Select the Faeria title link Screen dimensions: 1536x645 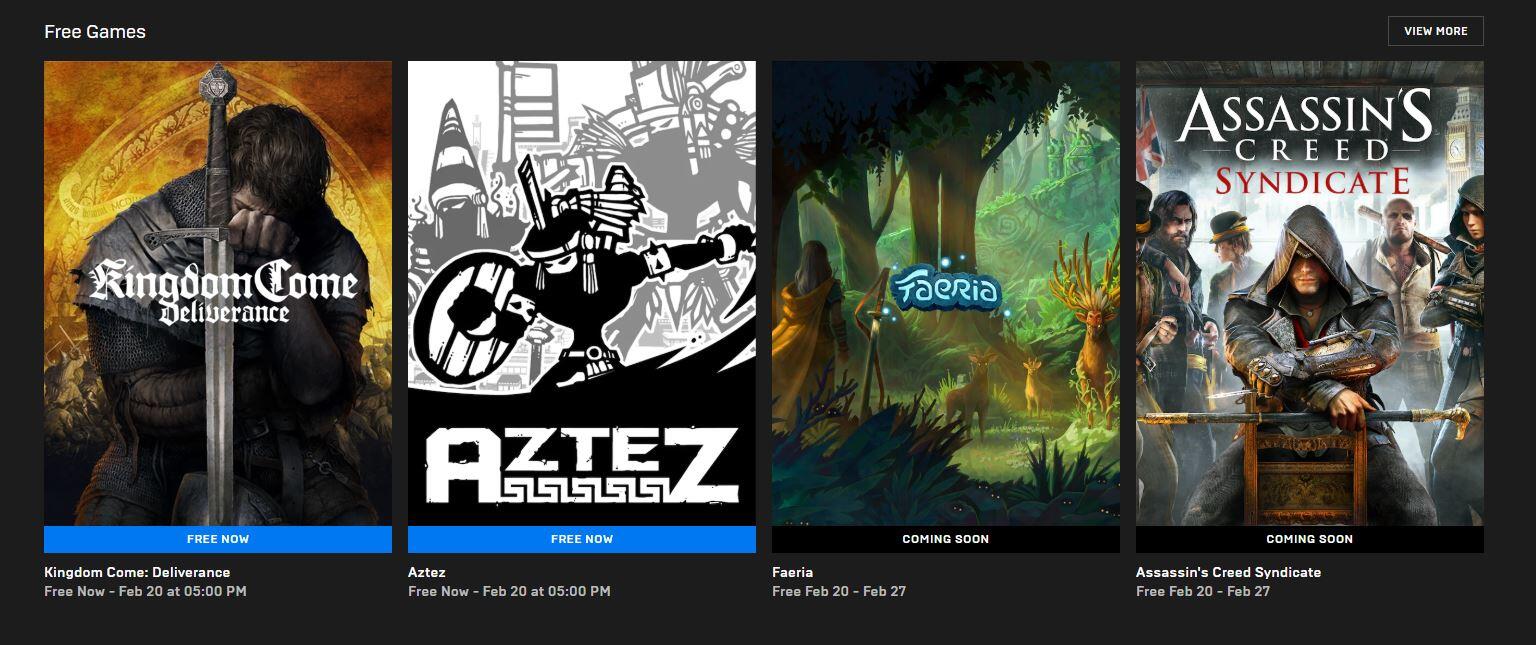coord(793,572)
